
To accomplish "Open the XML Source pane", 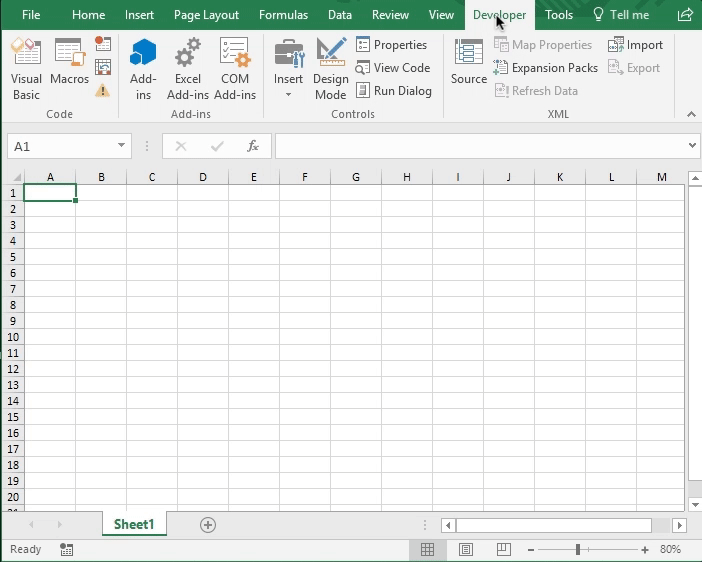I will coord(469,61).
